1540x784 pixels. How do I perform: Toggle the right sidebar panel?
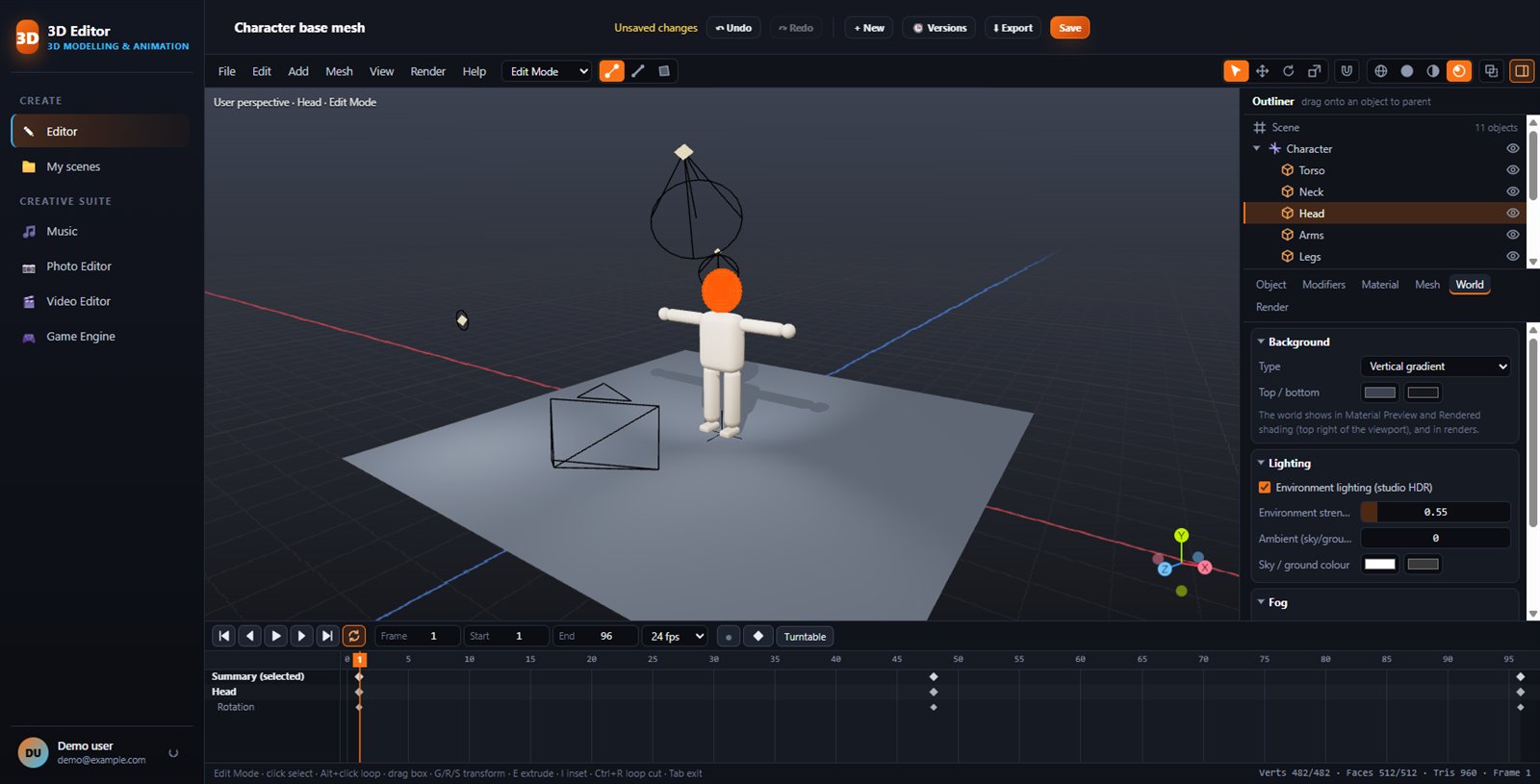pos(1522,71)
